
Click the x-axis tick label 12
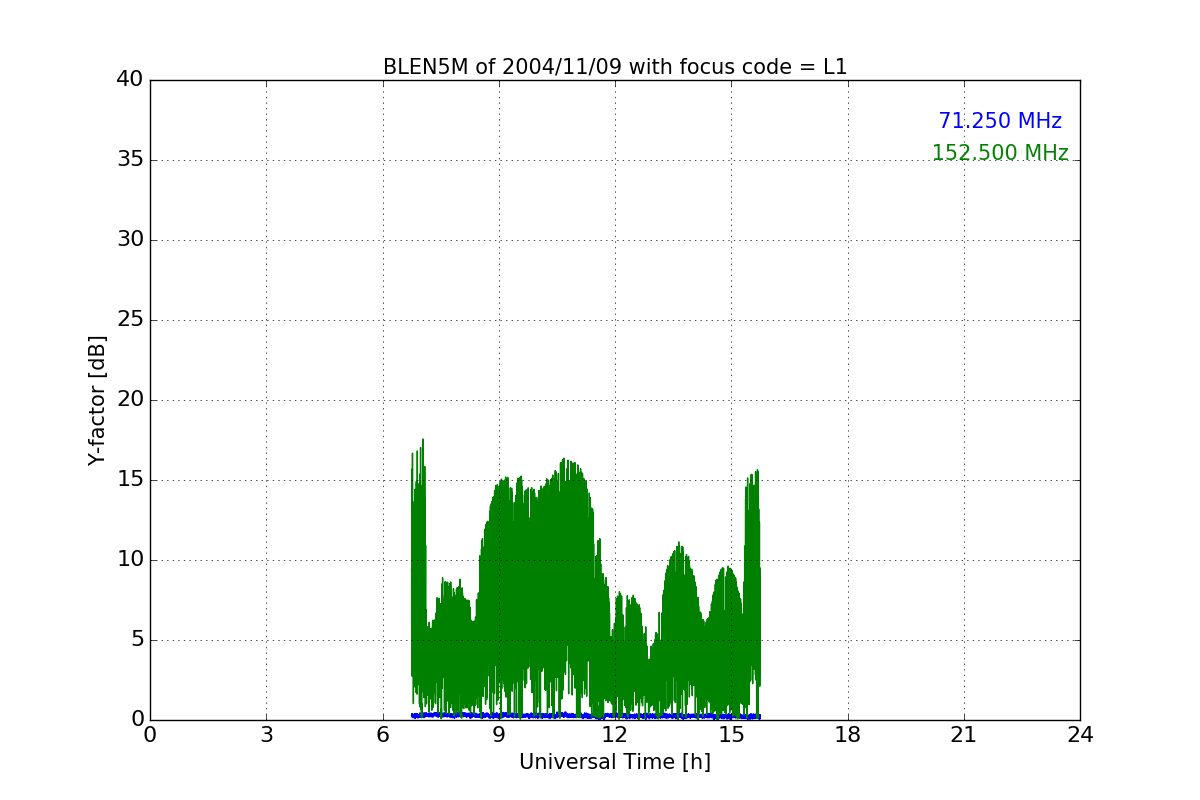click(615, 735)
